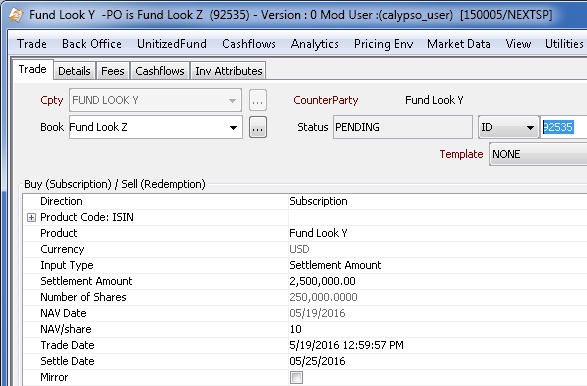Open the Template NONE combo box
Image resolution: width=587 pixels, height=386 pixels.
coord(538,154)
